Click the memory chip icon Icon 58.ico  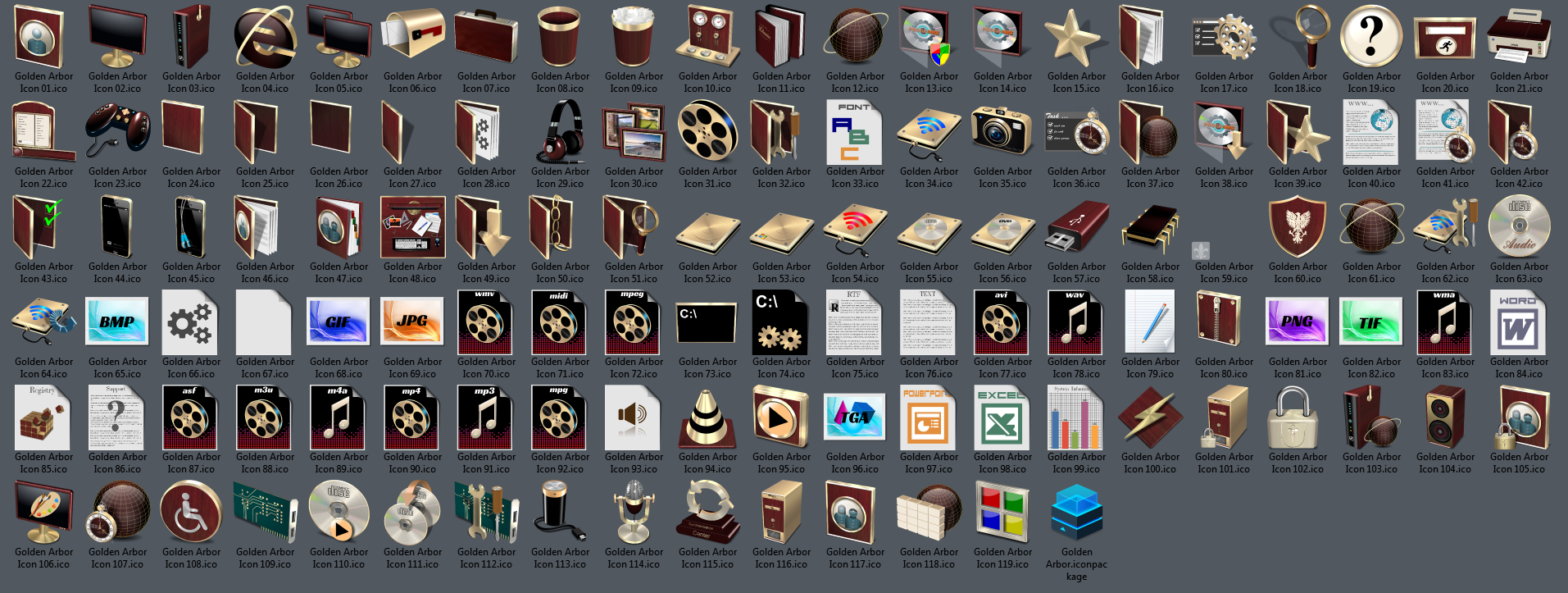(x=1150, y=227)
